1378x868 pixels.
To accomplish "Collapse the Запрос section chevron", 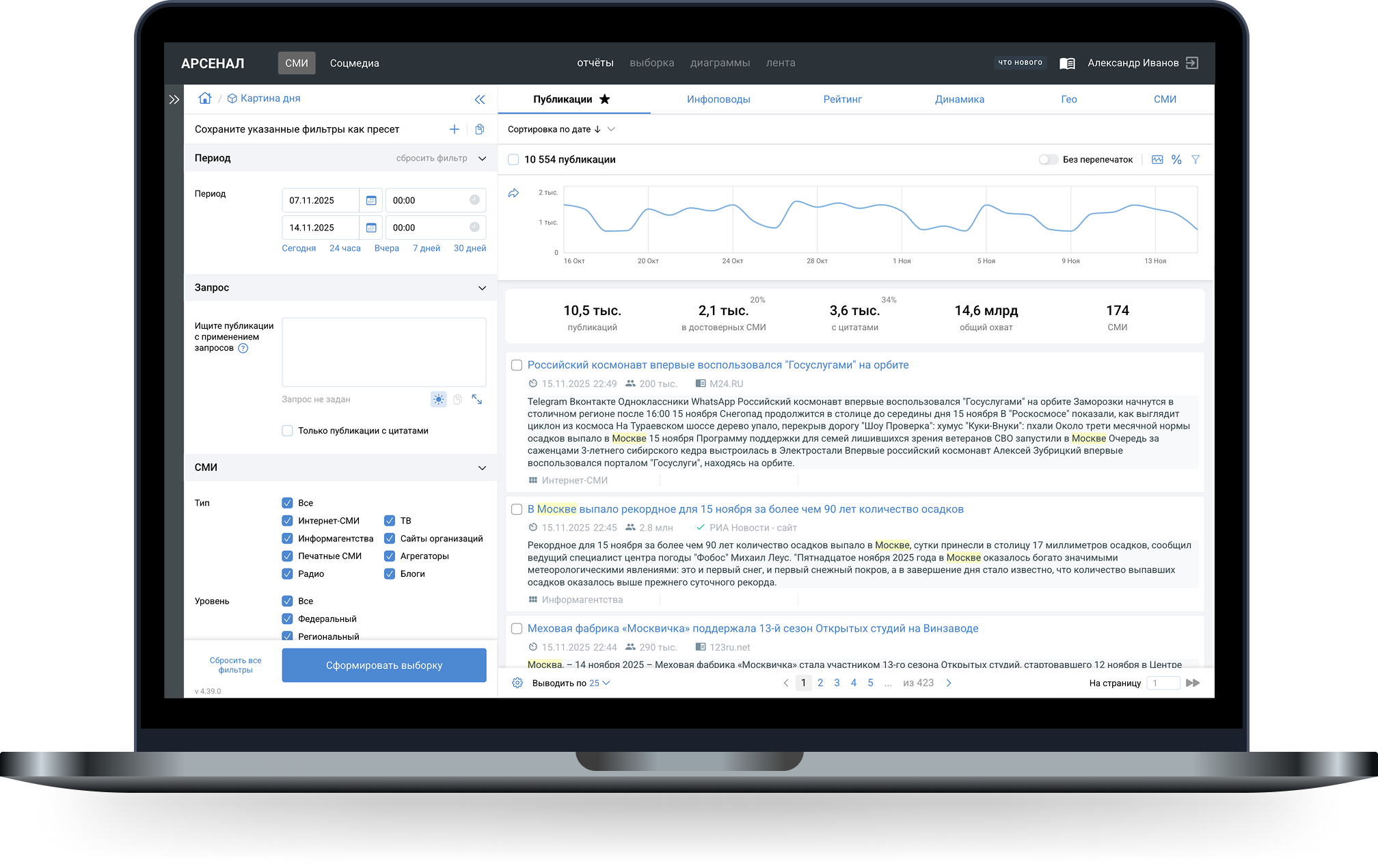I will coord(482,288).
